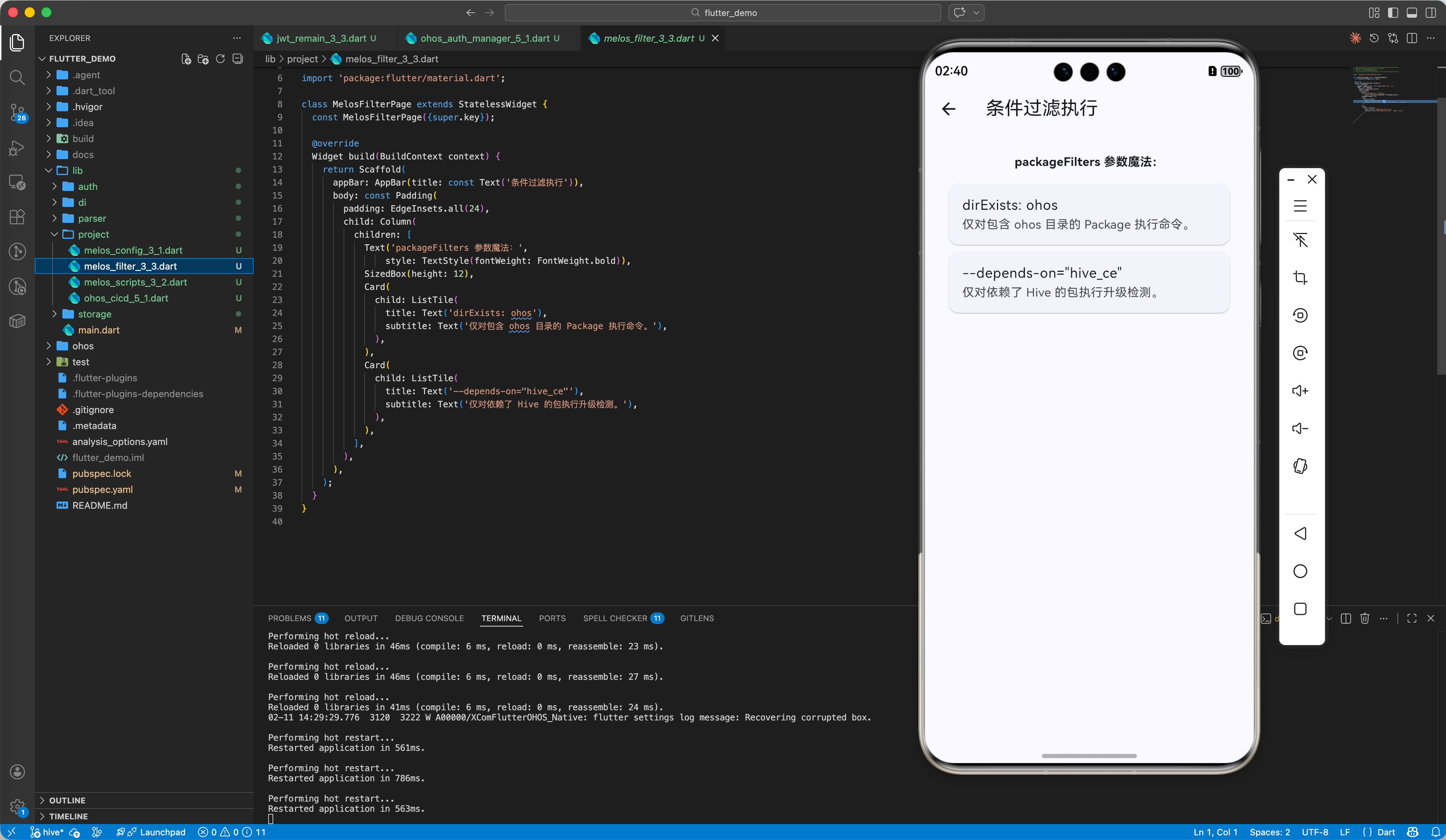Expand the OUTLINE section
The height and width of the screenshot is (840, 1446).
pyautogui.click(x=67, y=800)
